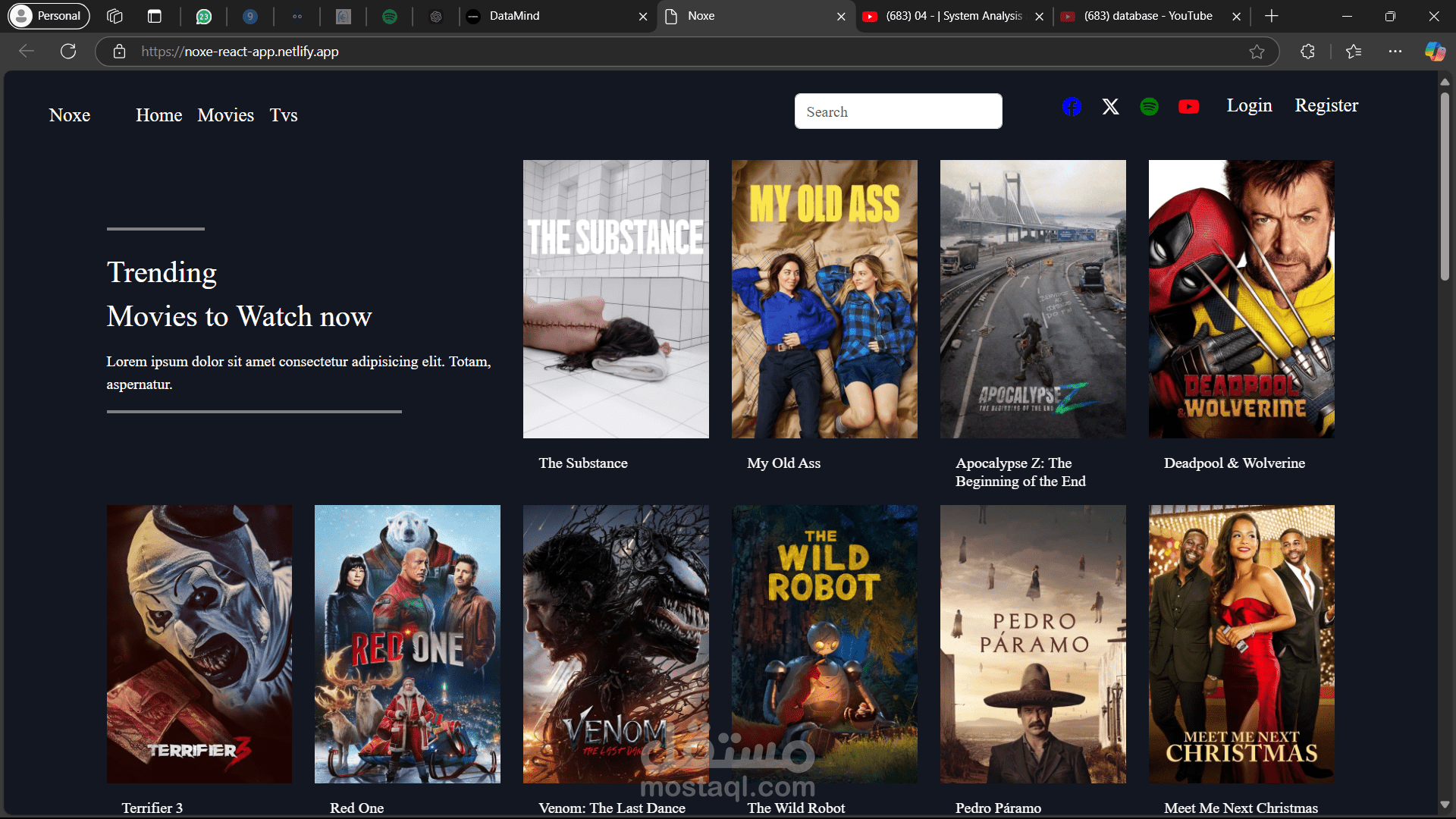Go to Movies in the site navbar
Viewport: 1456px width, 819px height.
[x=226, y=115]
